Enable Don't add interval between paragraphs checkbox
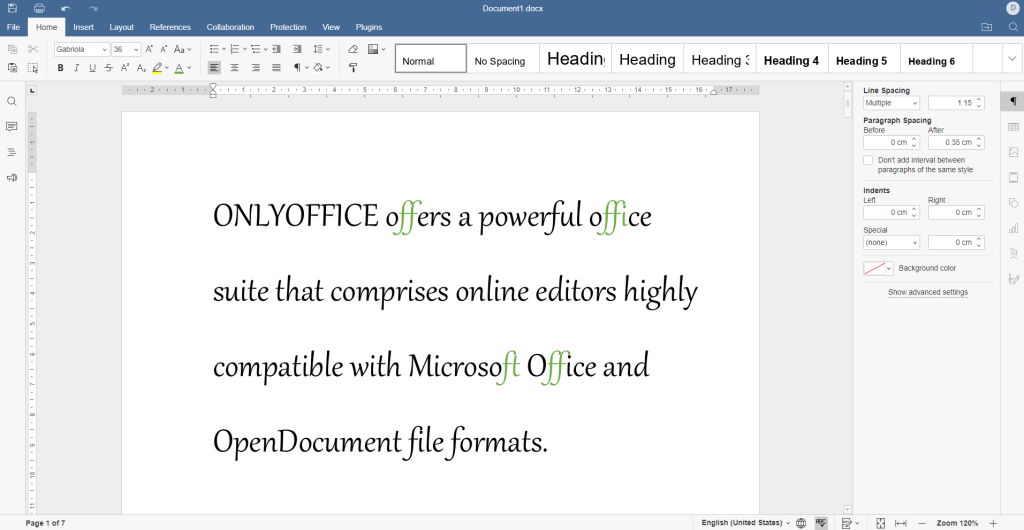 tap(868, 160)
